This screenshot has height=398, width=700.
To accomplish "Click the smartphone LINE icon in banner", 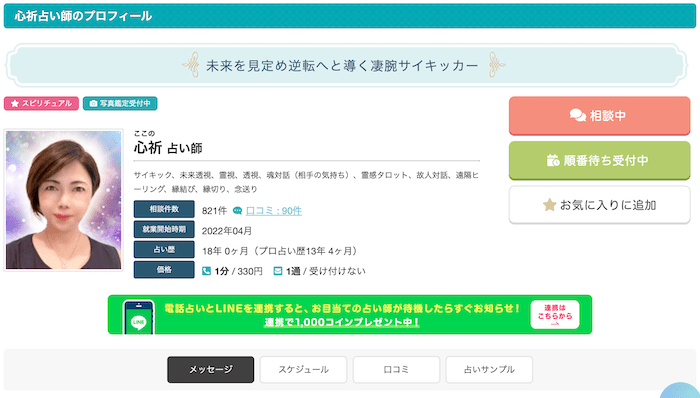I will (x=139, y=317).
